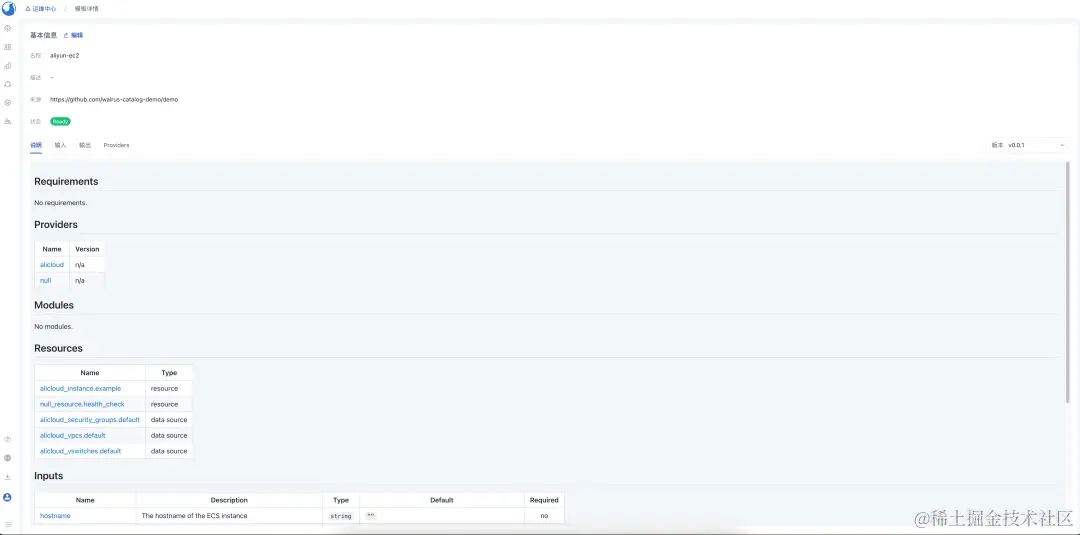Viewport: 1080px width, 535px height.
Task: Click the Requirements heading
Action: 66,182
